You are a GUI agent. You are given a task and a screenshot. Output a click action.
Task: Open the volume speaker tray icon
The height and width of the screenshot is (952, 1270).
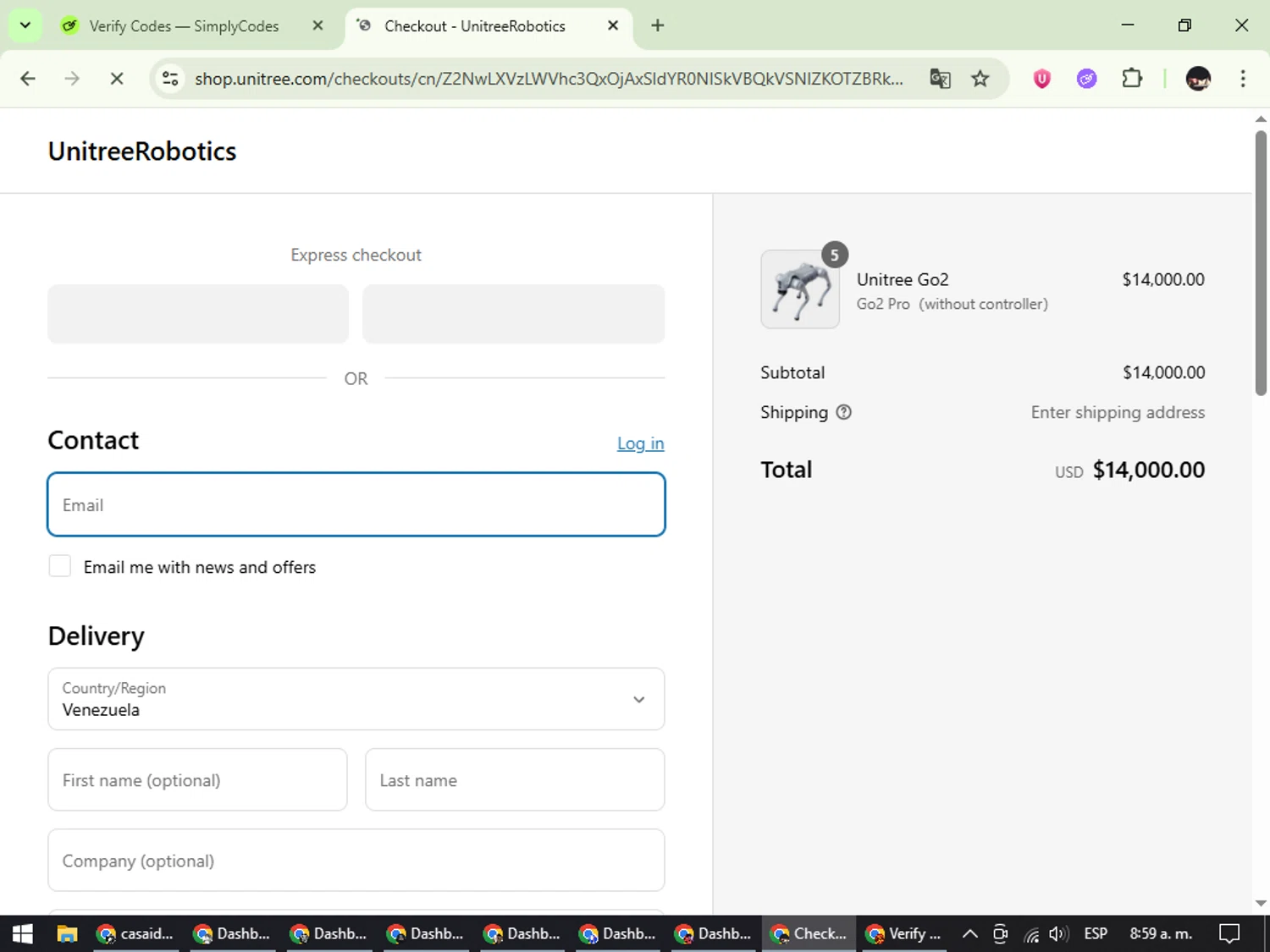click(x=1058, y=933)
